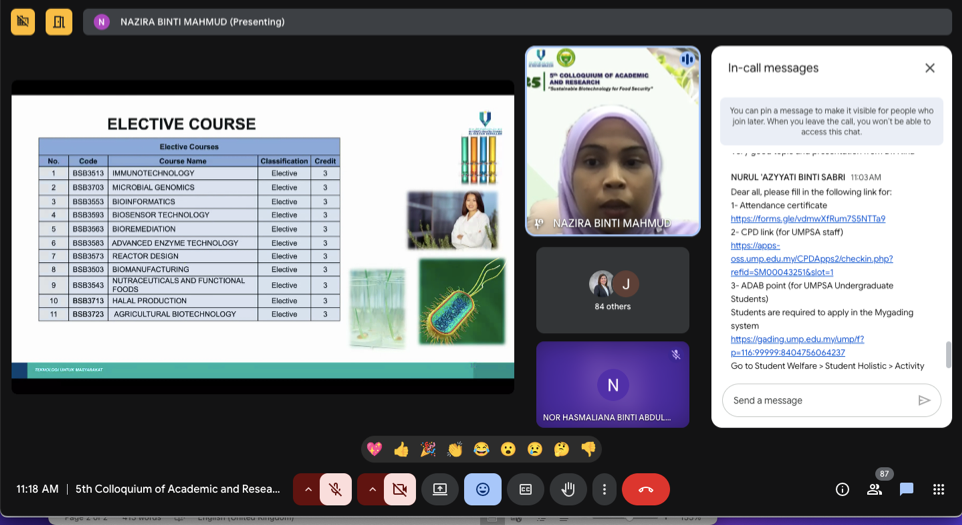Click the purple N avatar of the presenter
This screenshot has width=962, height=525.
[101, 22]
